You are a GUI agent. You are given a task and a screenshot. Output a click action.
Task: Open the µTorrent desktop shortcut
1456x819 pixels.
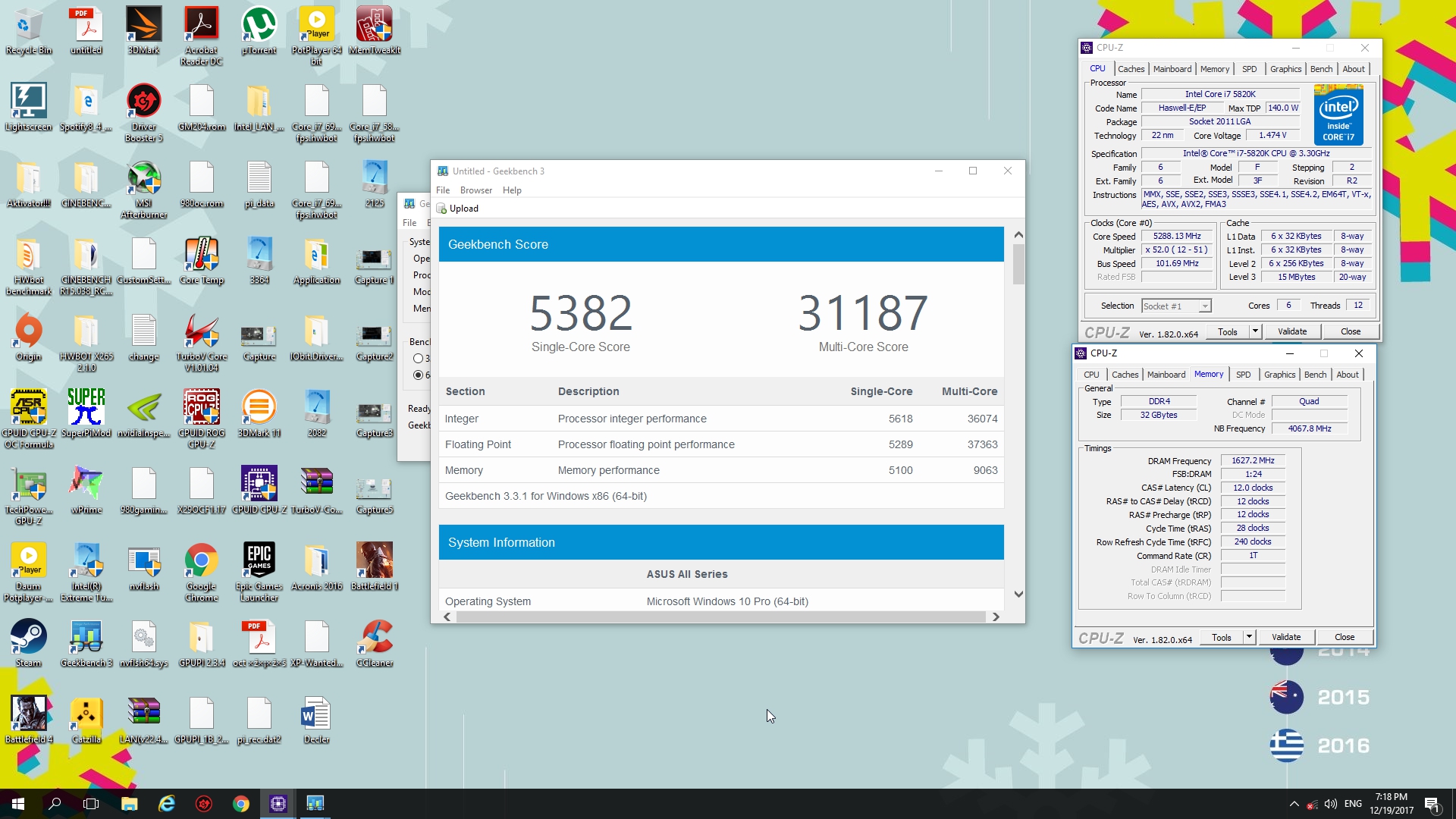[259, 31]
